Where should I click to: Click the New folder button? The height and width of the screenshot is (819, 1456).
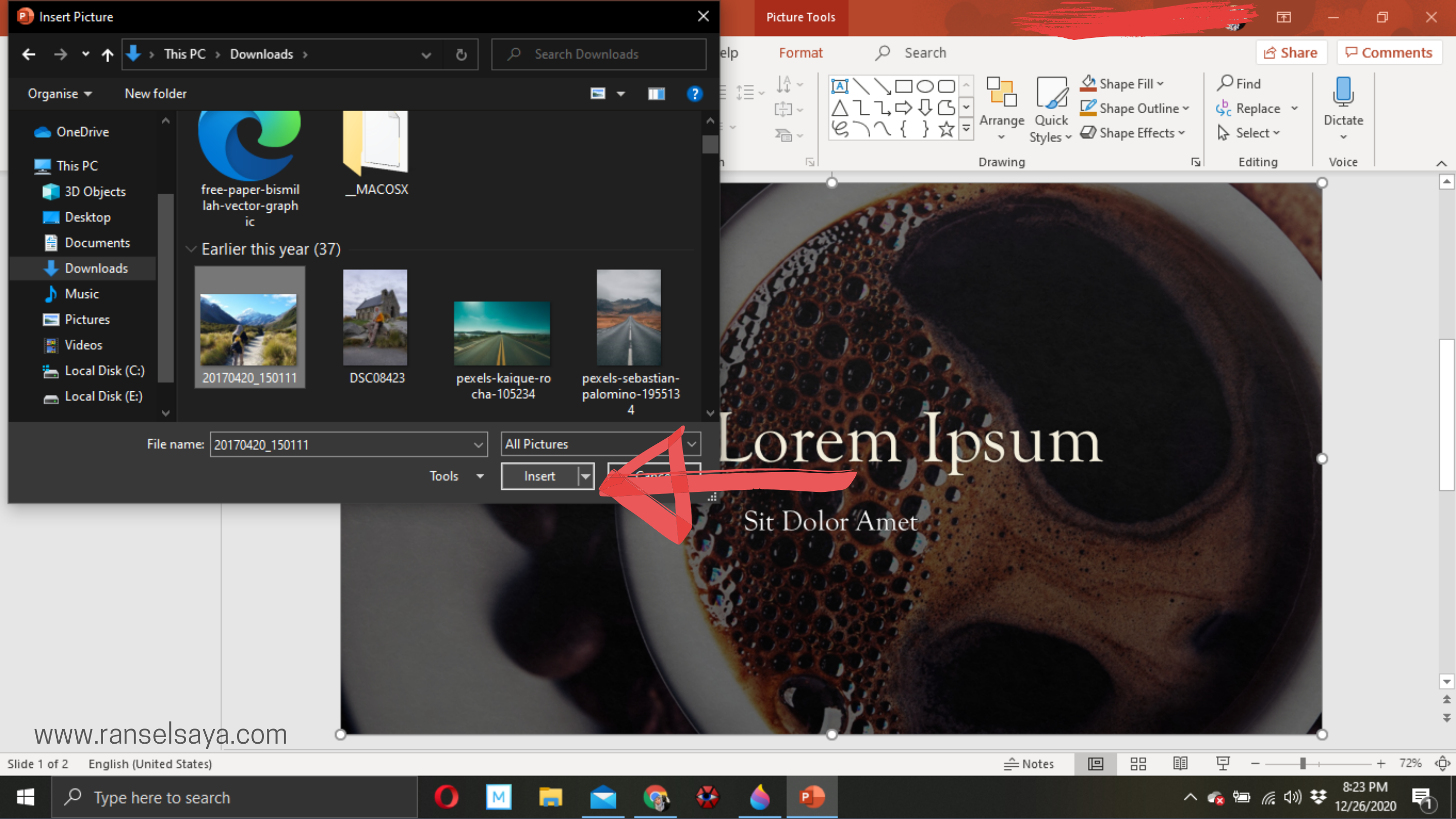coord(155,94)
